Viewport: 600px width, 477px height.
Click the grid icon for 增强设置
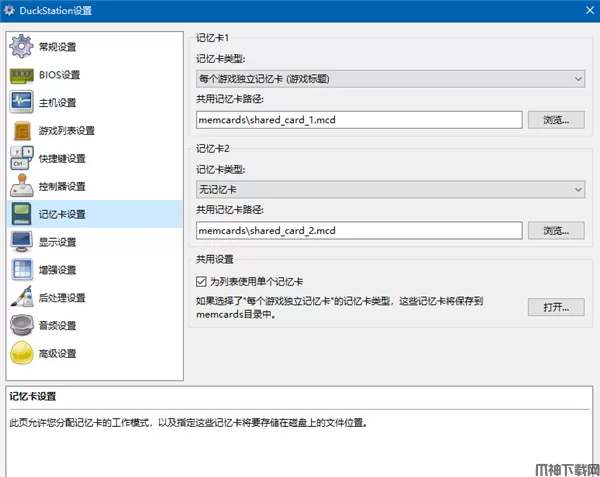click(x=22, y=269)
